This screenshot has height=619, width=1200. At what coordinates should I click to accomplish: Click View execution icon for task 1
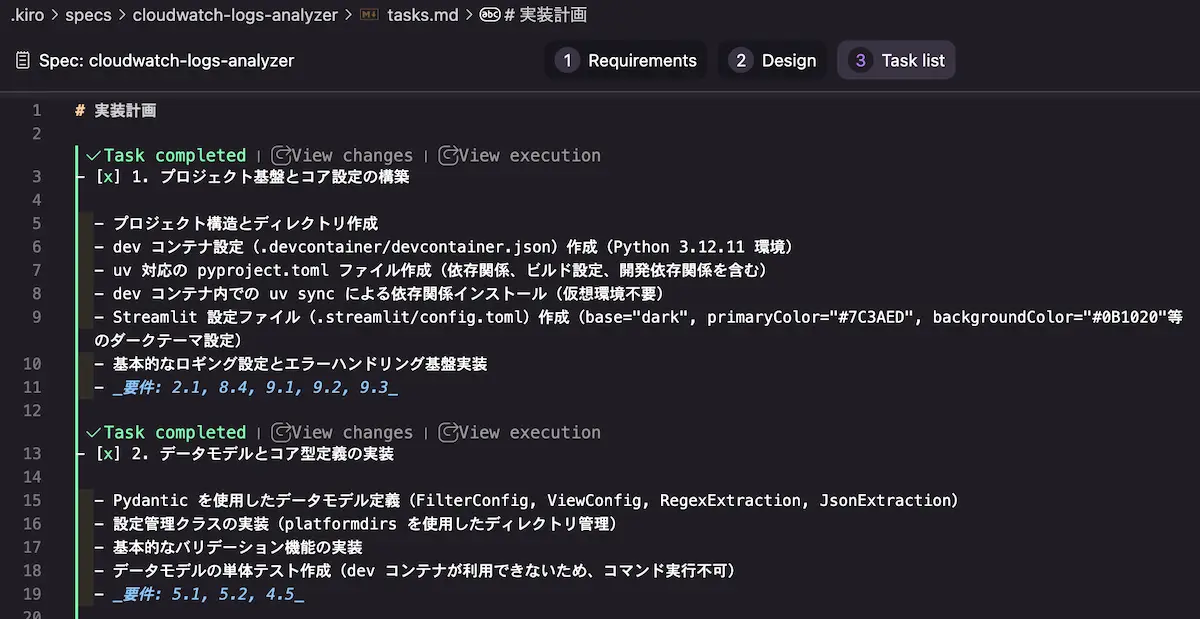point(448,155)
